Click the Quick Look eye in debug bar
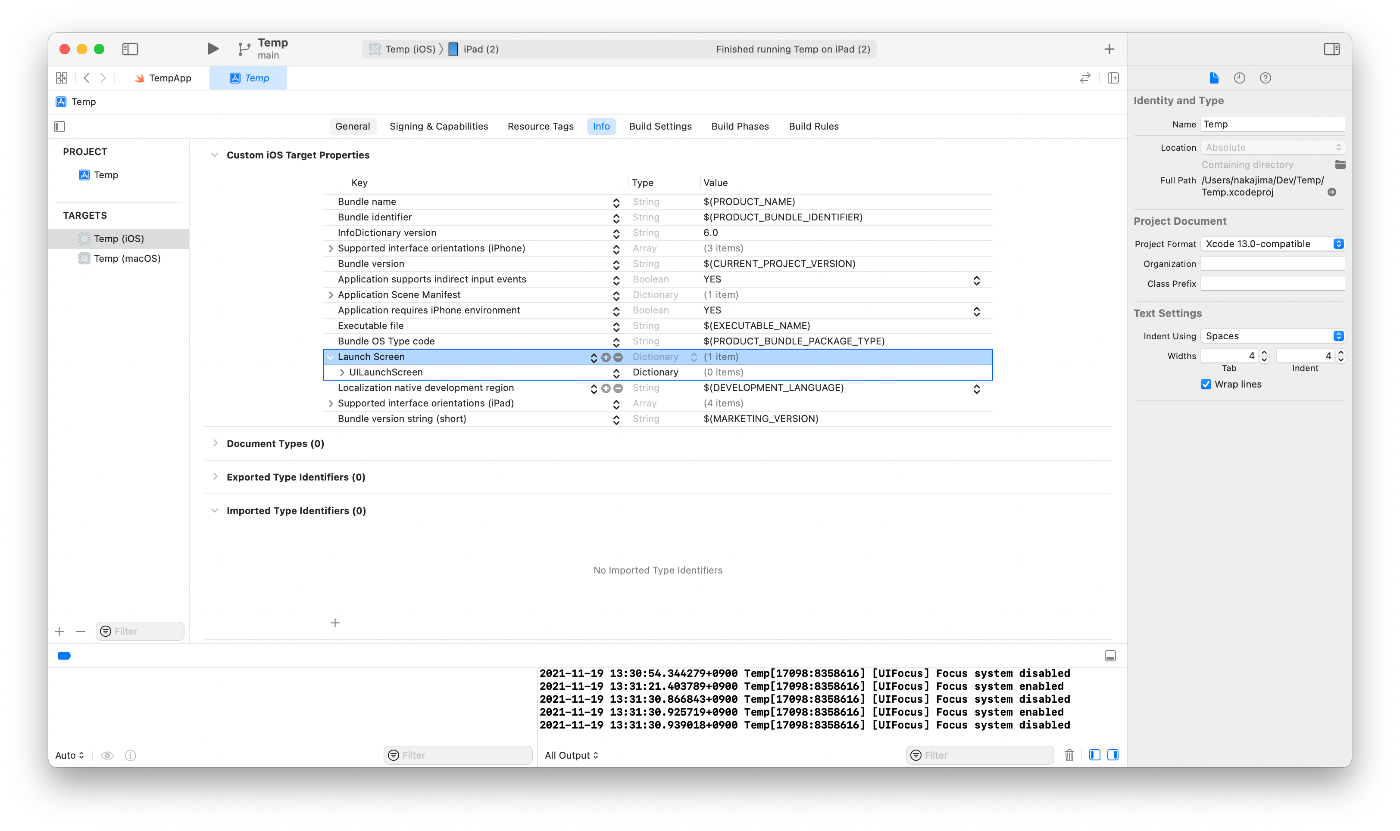 point(107,756)
